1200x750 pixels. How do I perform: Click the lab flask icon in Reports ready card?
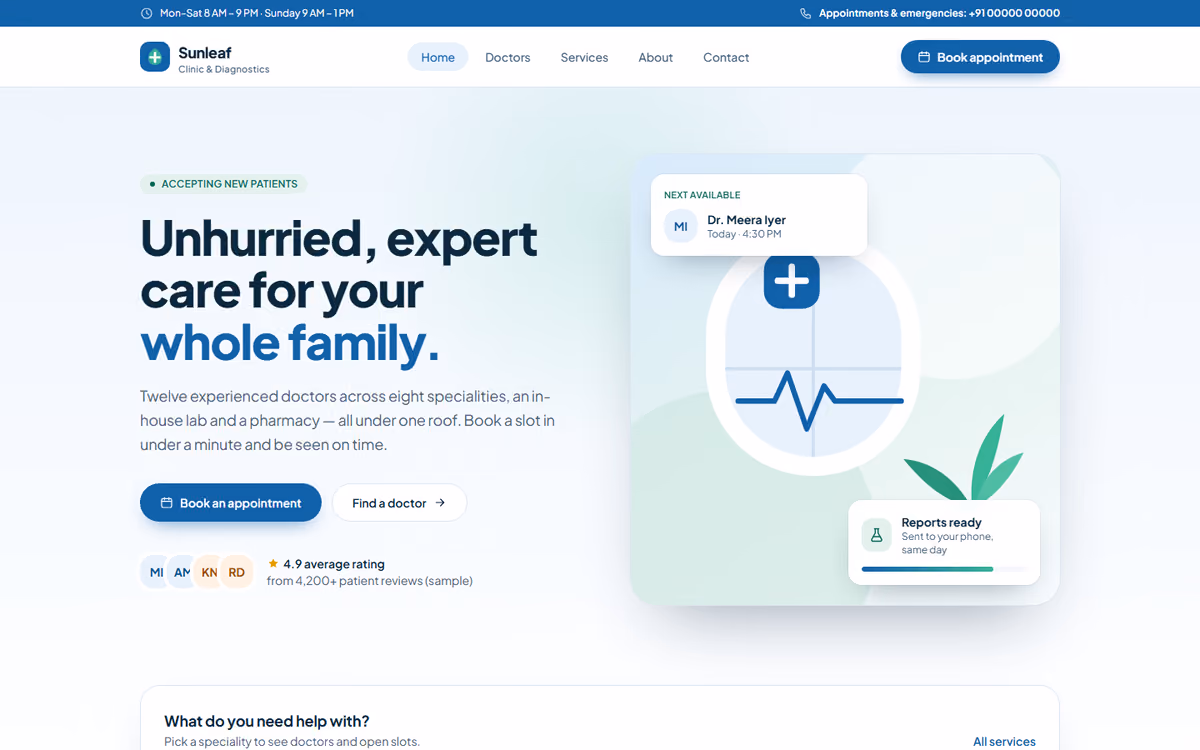coord(877,535)
